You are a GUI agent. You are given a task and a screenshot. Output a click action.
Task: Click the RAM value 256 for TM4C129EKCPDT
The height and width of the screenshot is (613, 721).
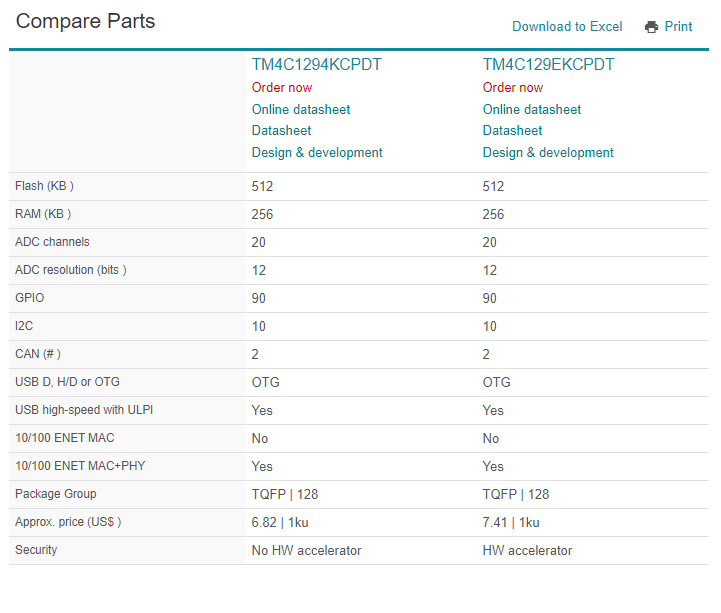point(493,214)
